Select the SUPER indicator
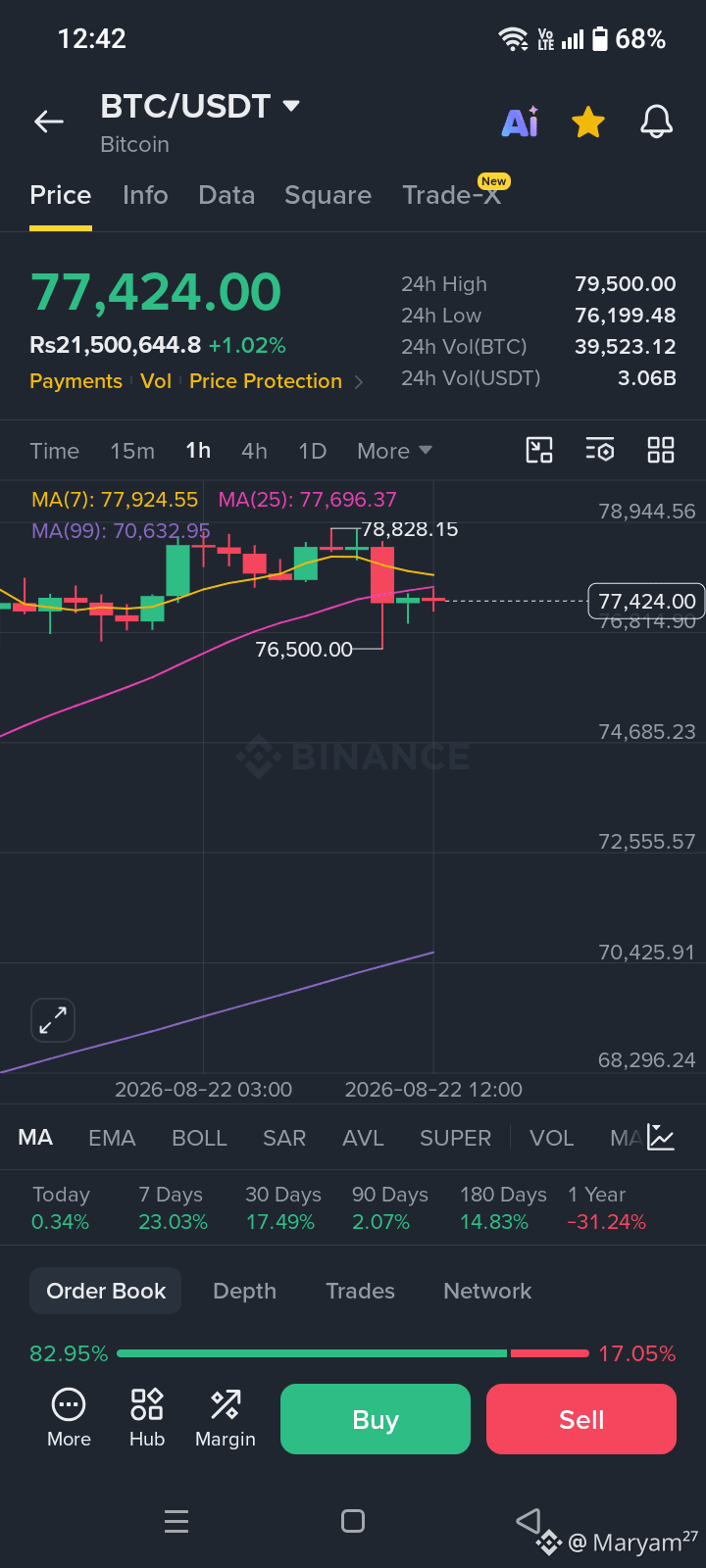 455,1138
